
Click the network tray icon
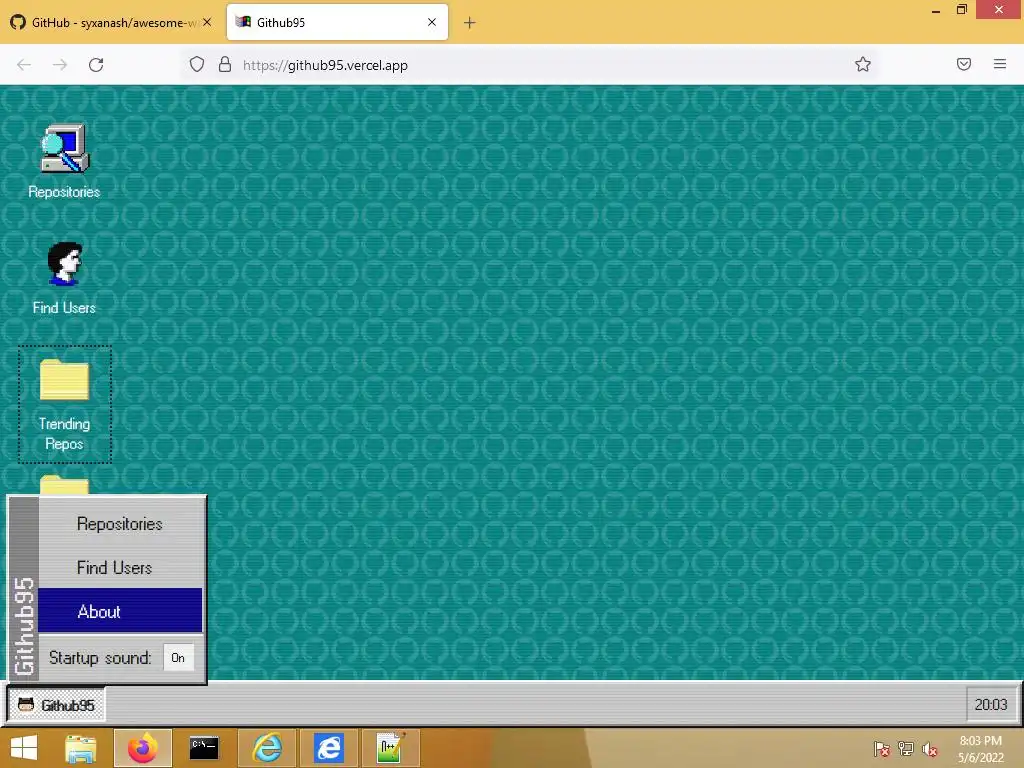[x=906, y=749]
